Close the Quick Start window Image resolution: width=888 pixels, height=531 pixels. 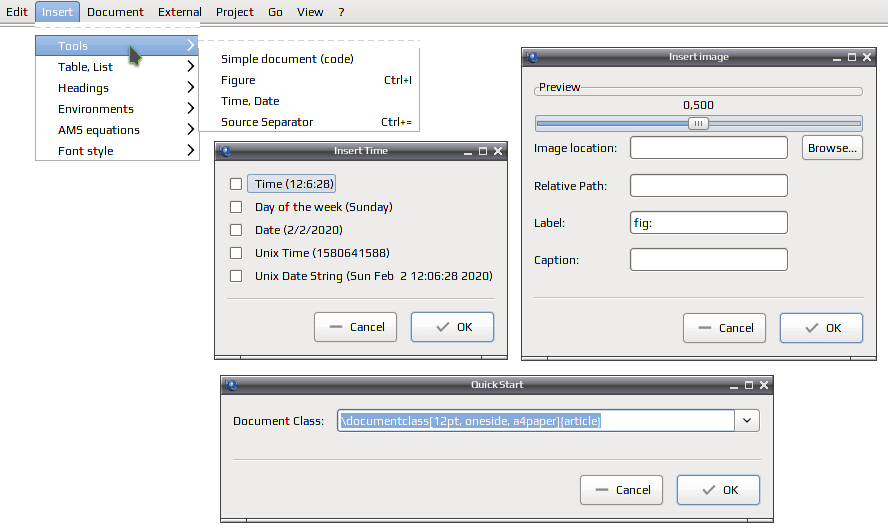click(x=764, y=385)
